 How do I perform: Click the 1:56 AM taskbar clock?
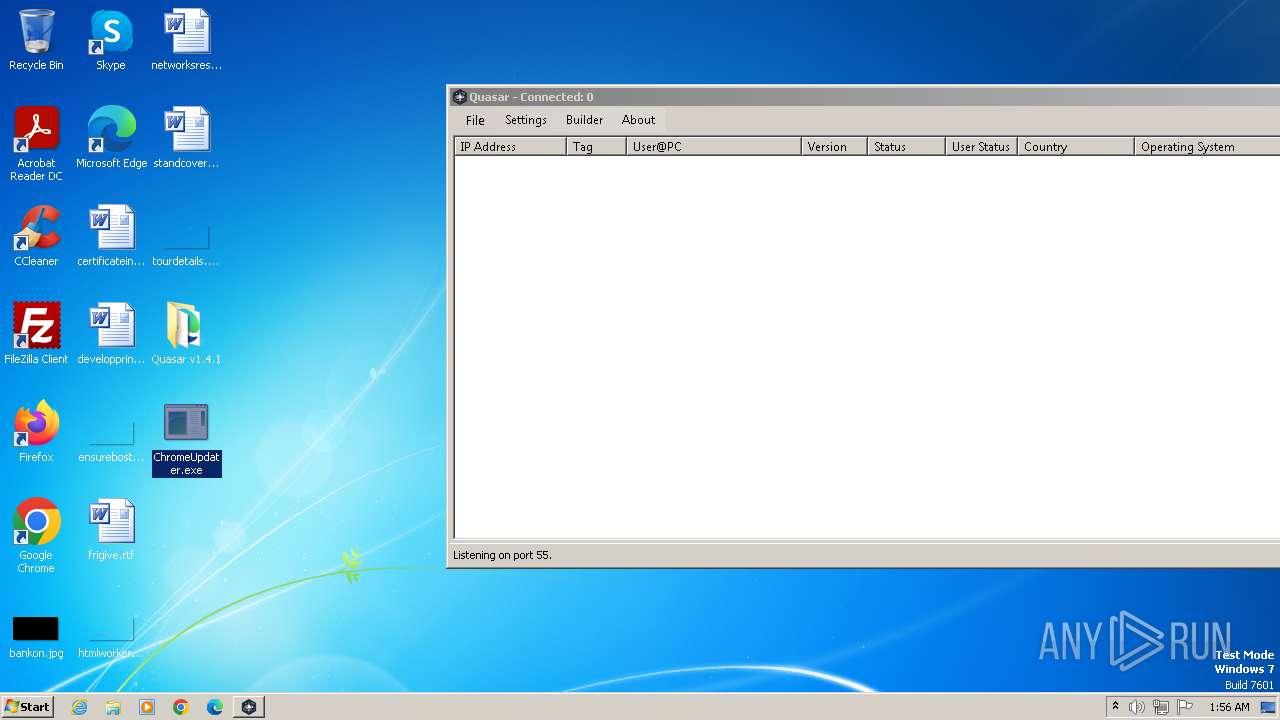point(1229,707)
